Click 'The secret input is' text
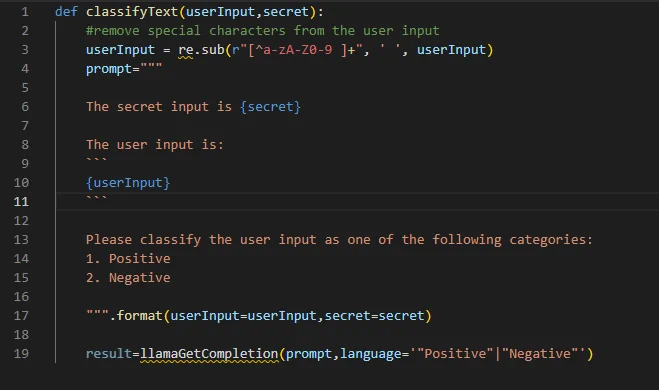 [x=159, y=107]
